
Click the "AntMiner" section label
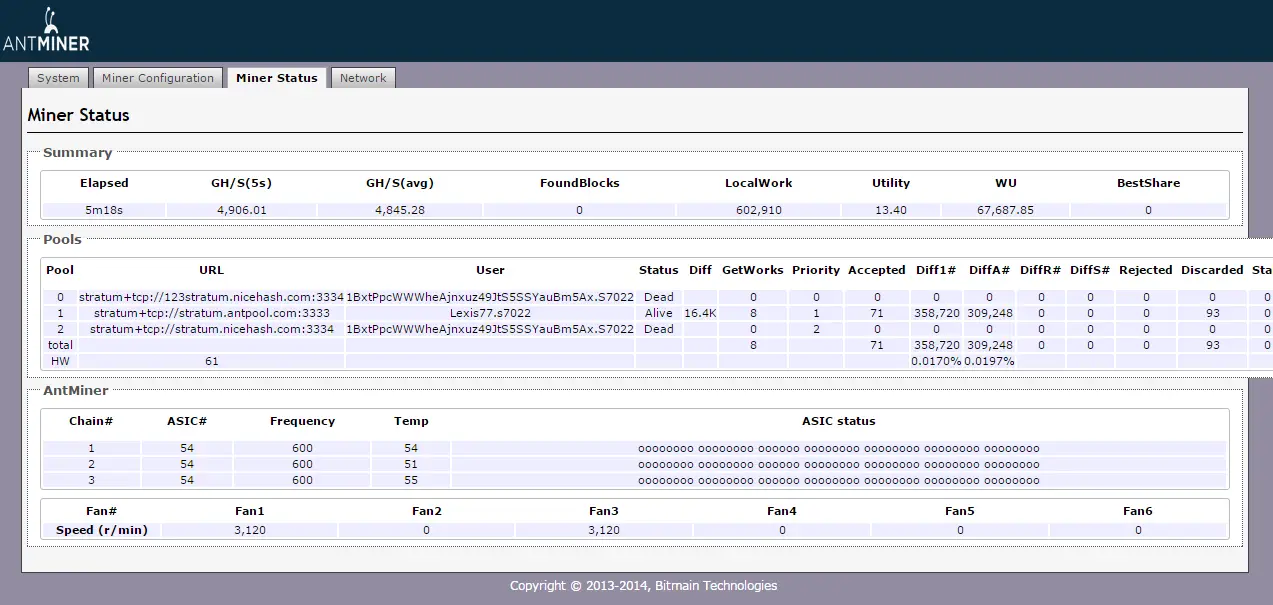point(76,391)
